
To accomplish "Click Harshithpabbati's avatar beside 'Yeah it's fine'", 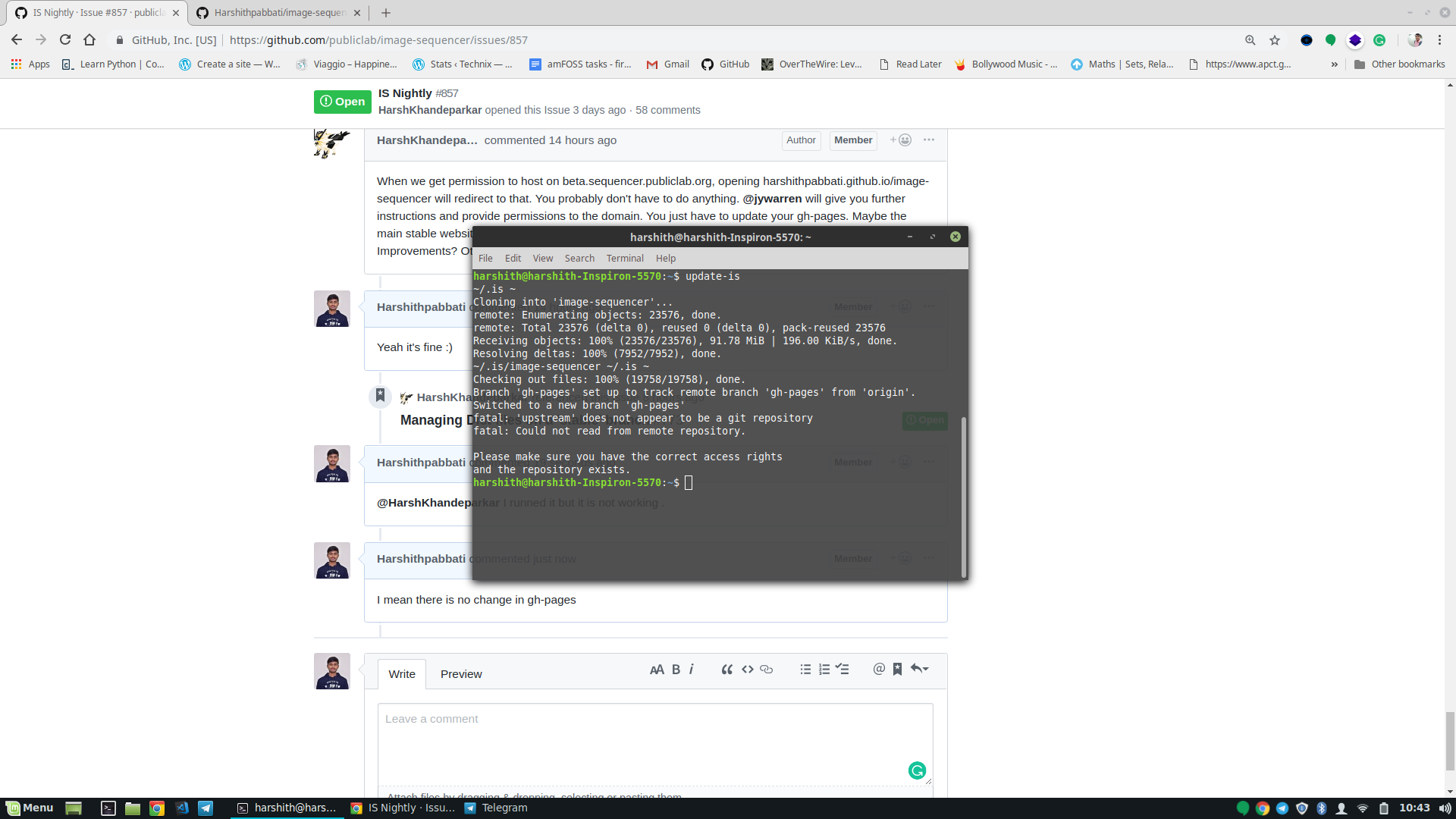I will (332, 309).
